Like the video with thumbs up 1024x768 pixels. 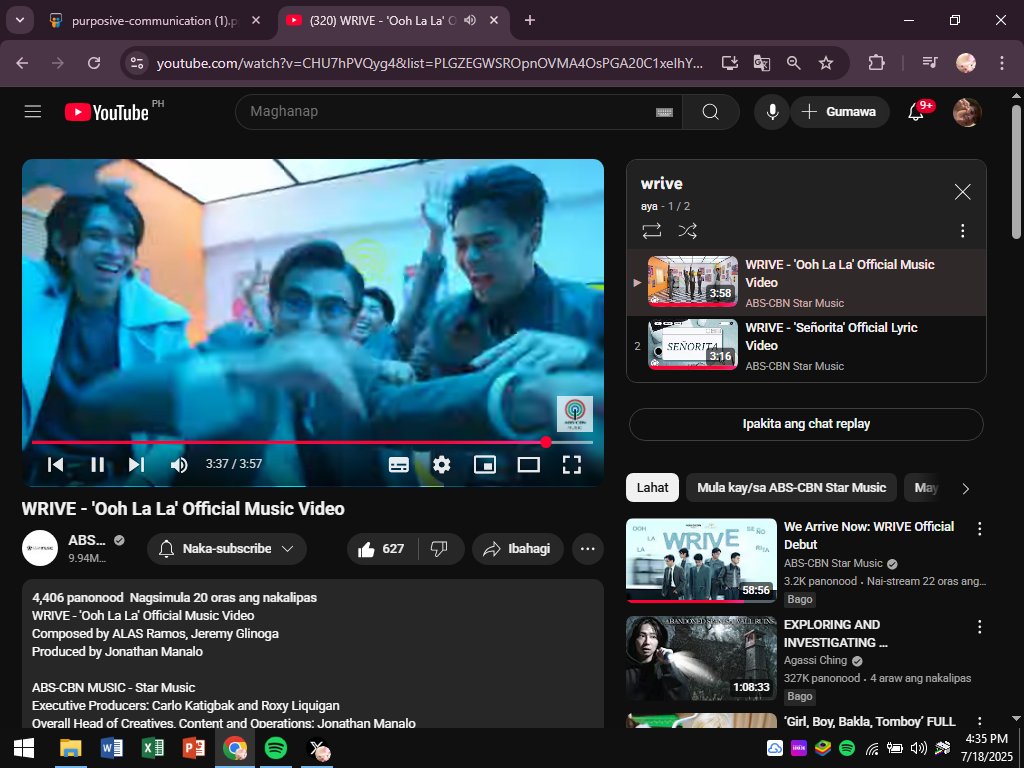coord(381,549)
